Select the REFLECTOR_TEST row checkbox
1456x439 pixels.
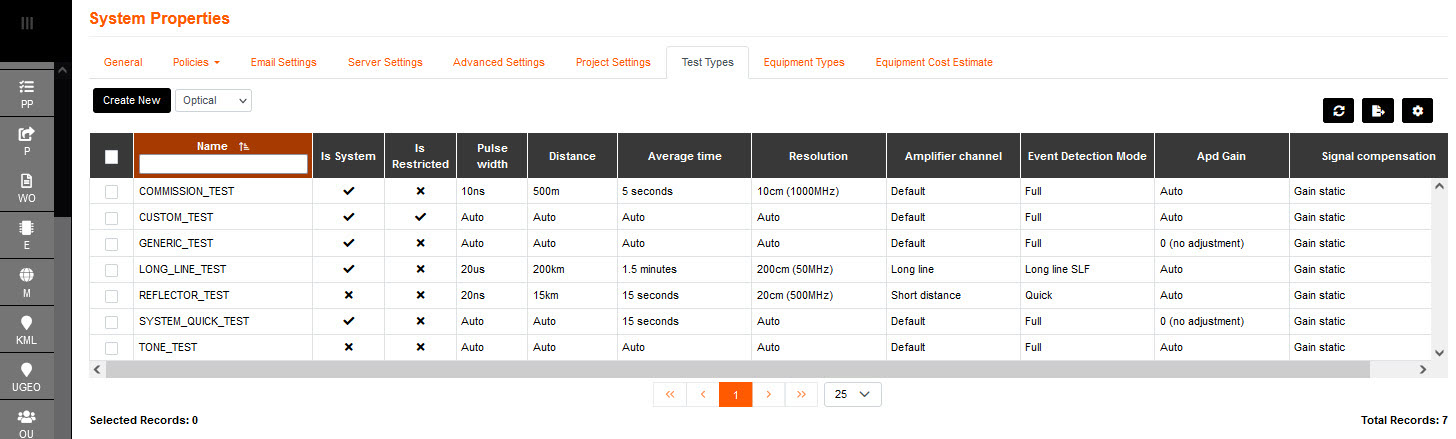point(111,295)
